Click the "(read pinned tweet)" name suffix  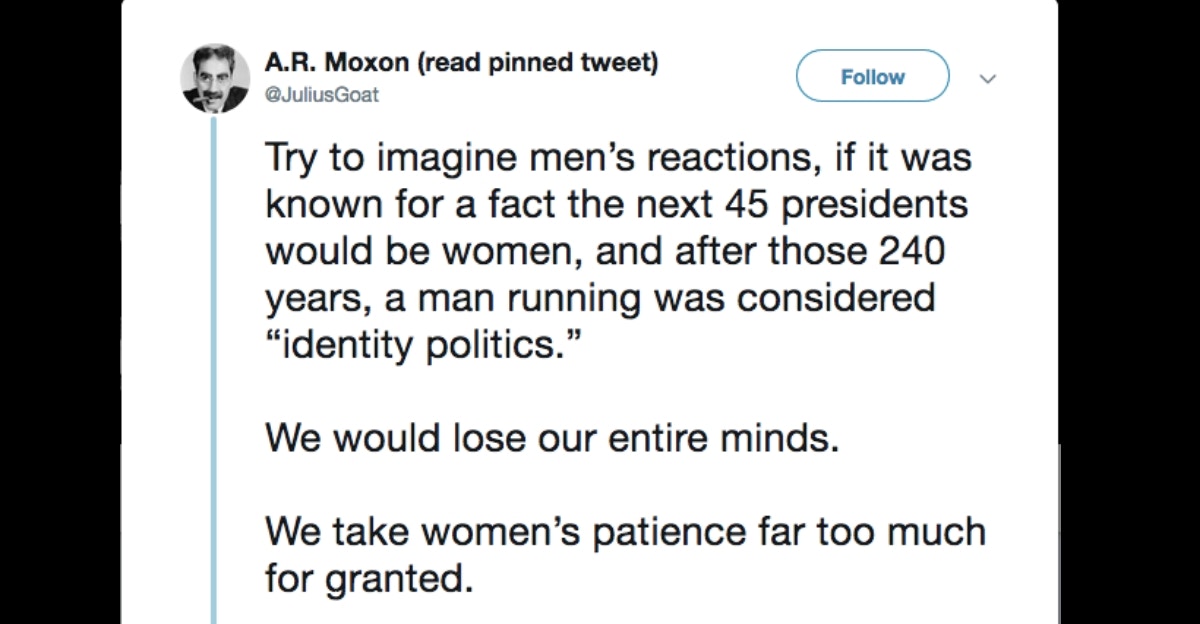click(534, 64)
